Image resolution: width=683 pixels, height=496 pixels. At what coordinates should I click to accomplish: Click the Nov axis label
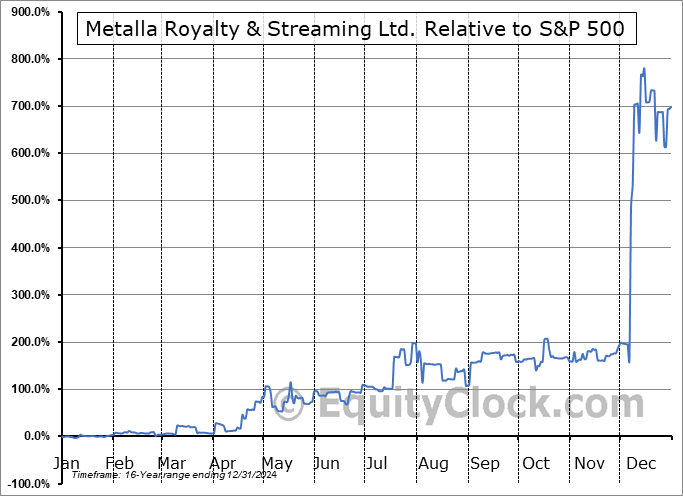coord(589,463)
